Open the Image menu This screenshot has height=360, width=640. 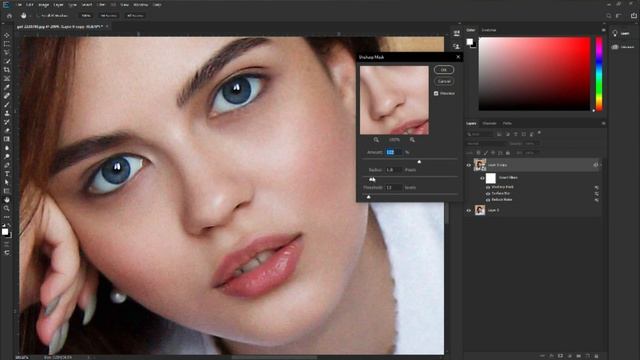pos(43,4)
